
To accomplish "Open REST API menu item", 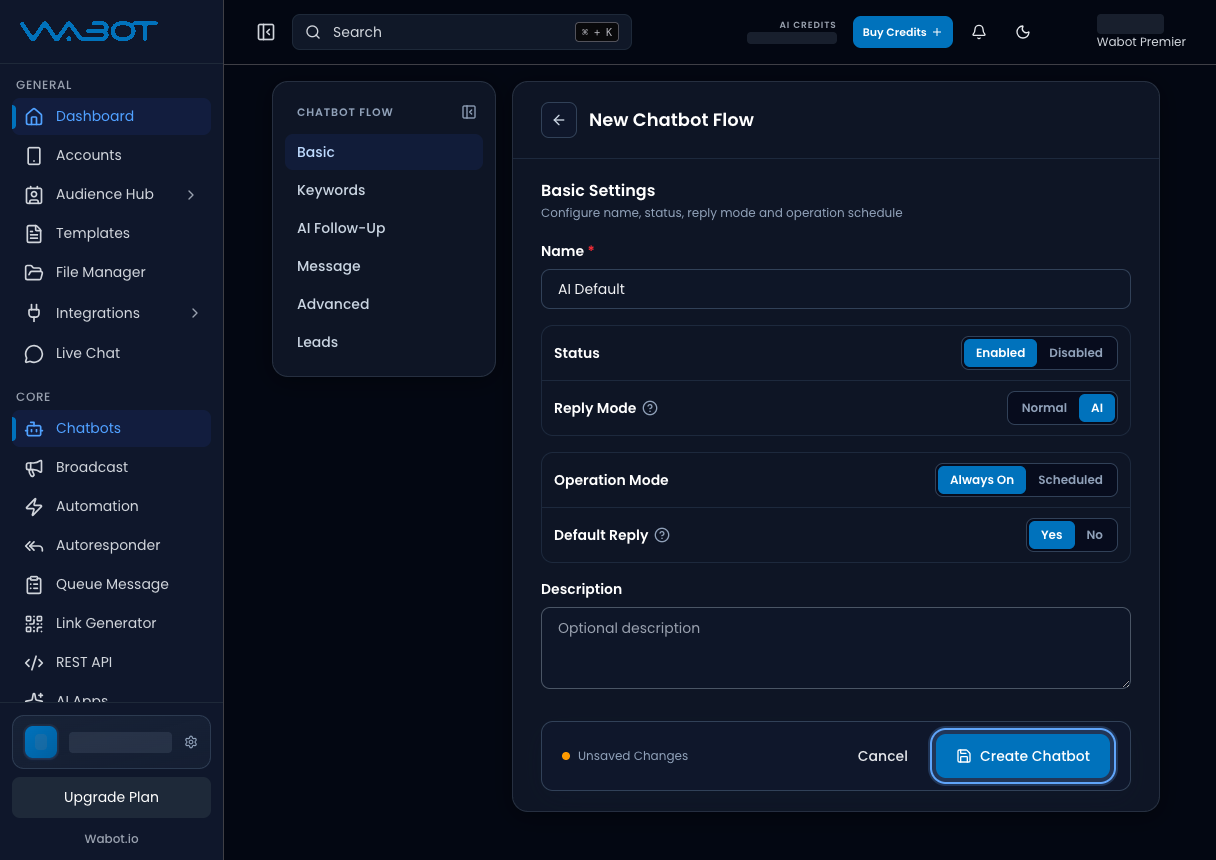I will (x=111, y=662).
